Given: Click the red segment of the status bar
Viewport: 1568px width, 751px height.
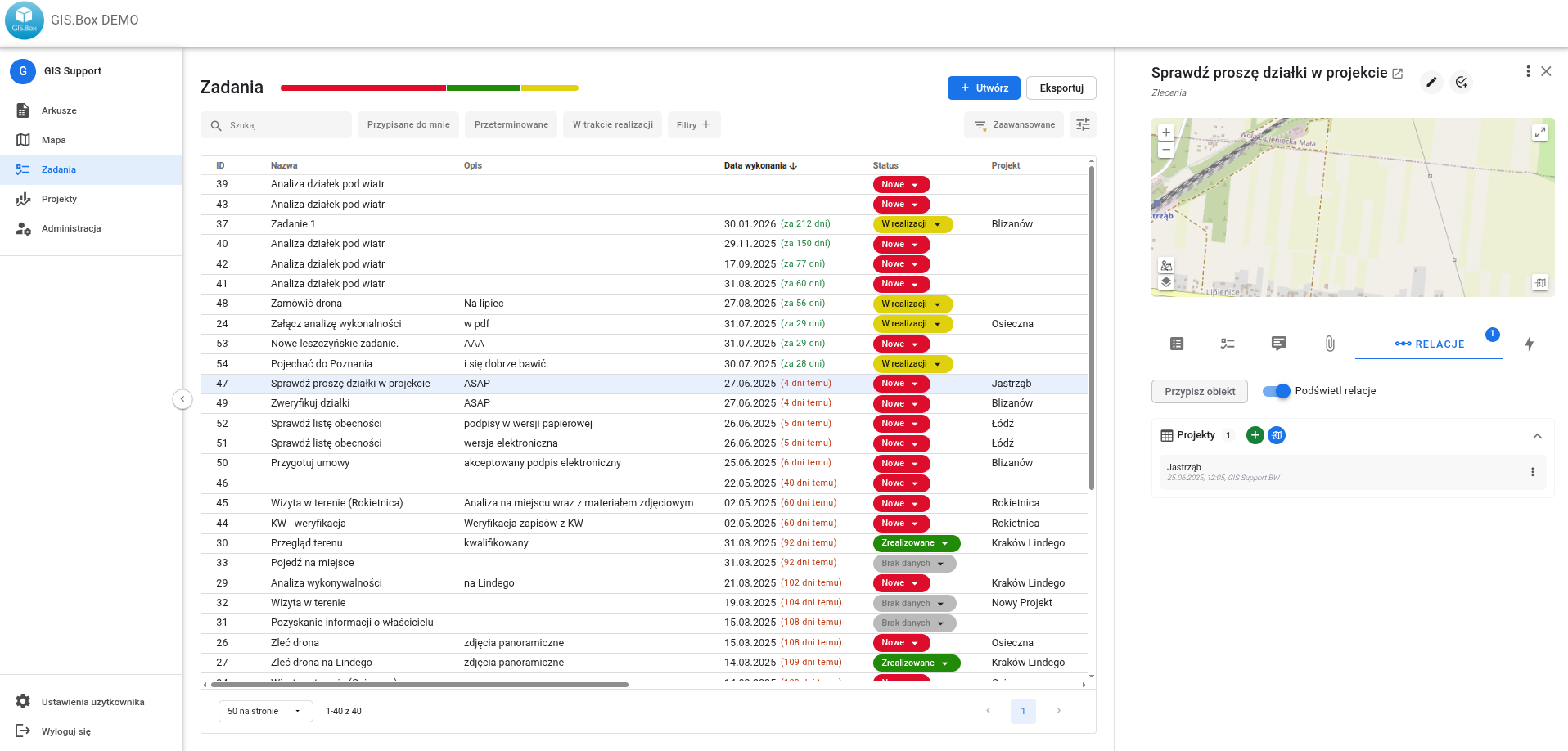Looking at the screenshot, I should point(363,88).
